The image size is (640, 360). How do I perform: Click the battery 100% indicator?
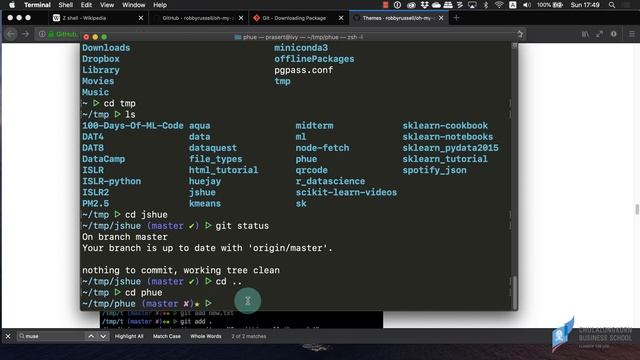click(550, 5)
